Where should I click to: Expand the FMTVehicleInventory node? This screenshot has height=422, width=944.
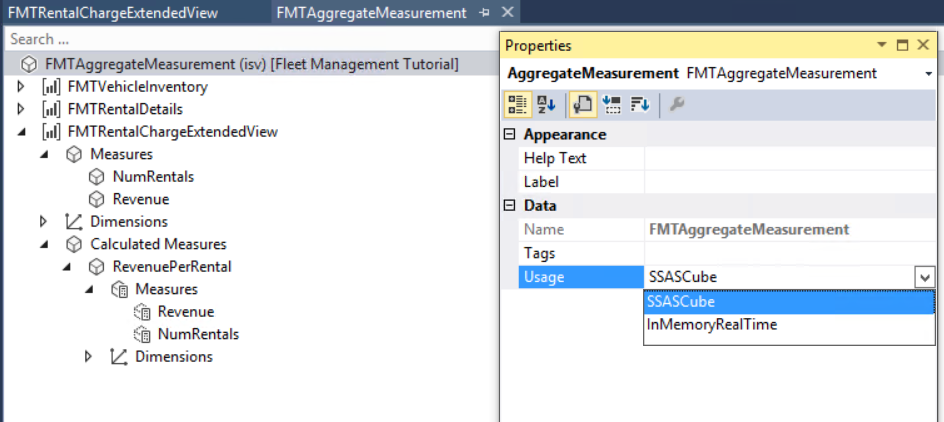coord(22,87)
